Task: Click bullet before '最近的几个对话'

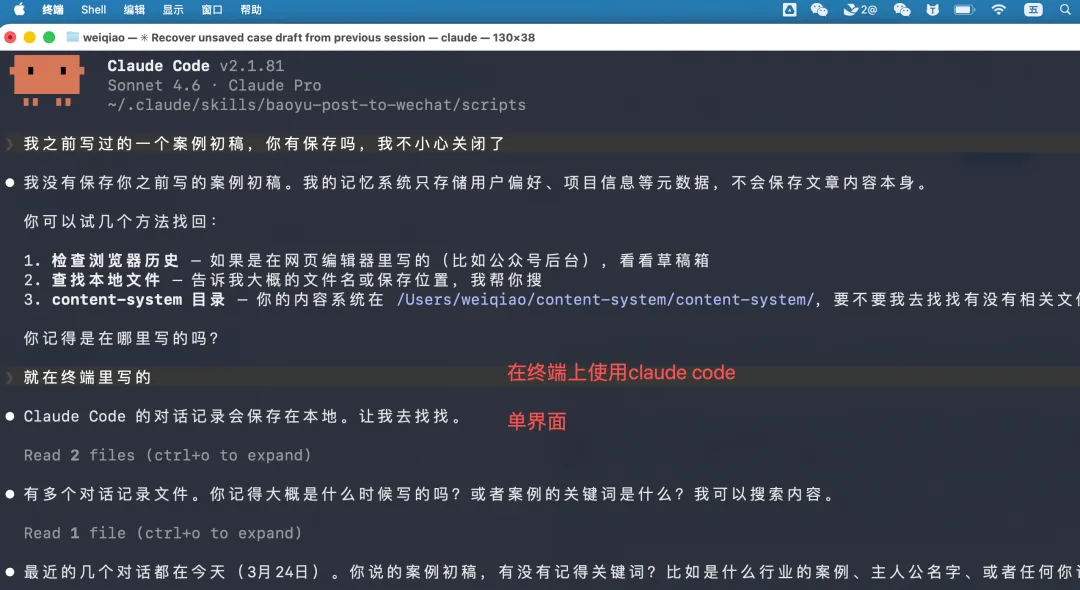Action: (10, 571)
